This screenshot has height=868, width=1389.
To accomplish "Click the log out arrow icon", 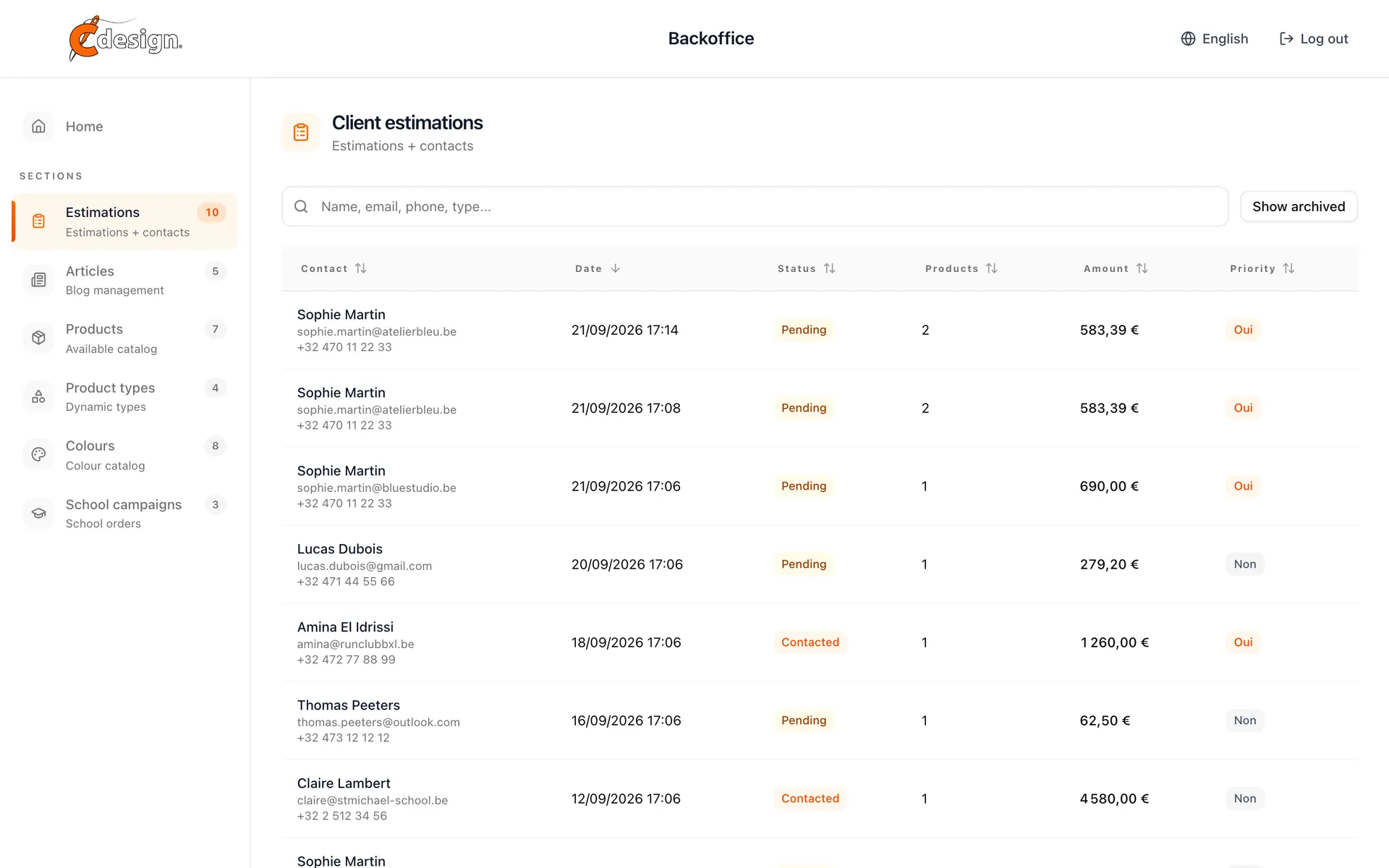I will pyautogui.click(x=1286, y=38).
